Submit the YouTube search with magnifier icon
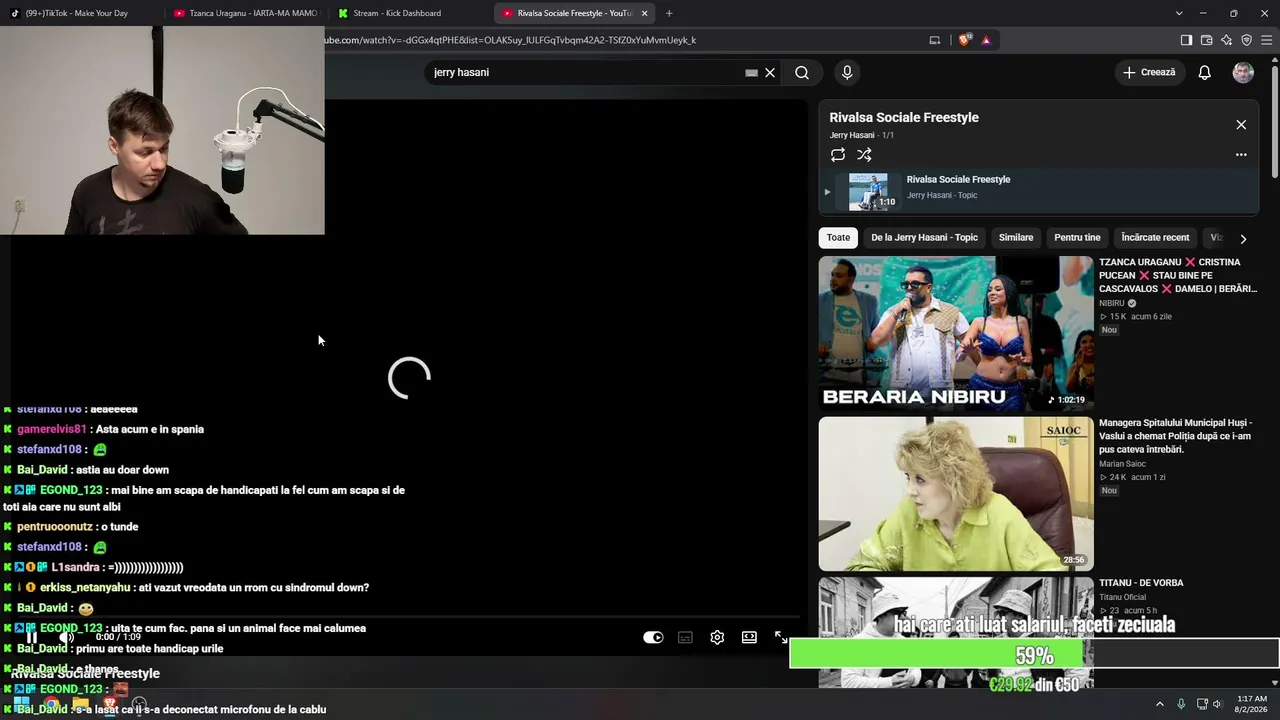The image size is (1280, 720). tap(802, 72)
